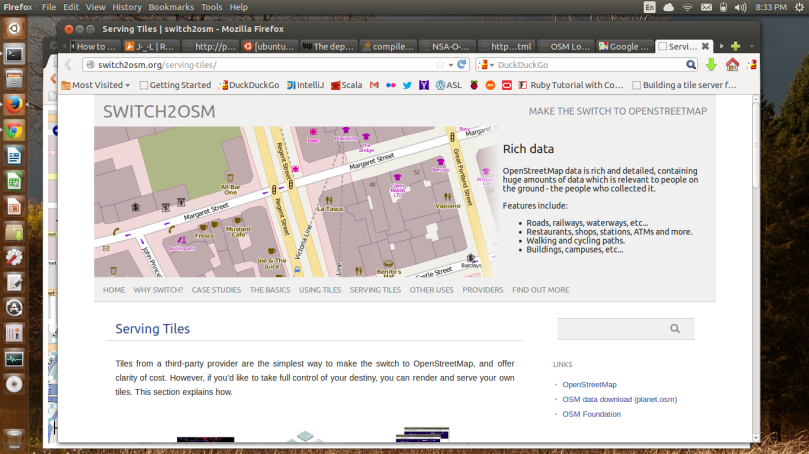809x454 pixels.
Task: Open the System Monitor dock icon
Action: click(14, 359)
